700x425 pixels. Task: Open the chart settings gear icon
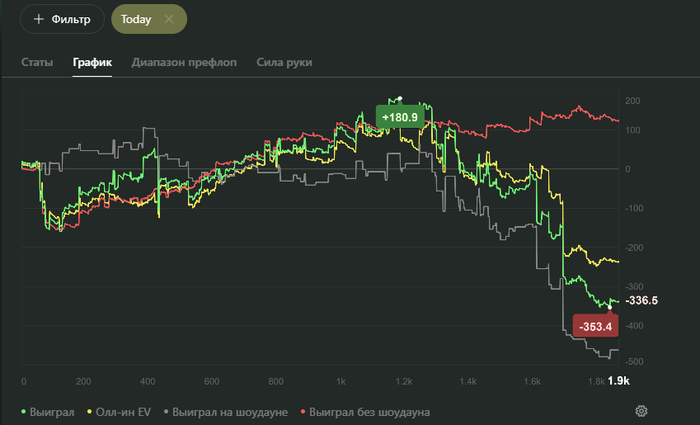[x=641, y=411]
